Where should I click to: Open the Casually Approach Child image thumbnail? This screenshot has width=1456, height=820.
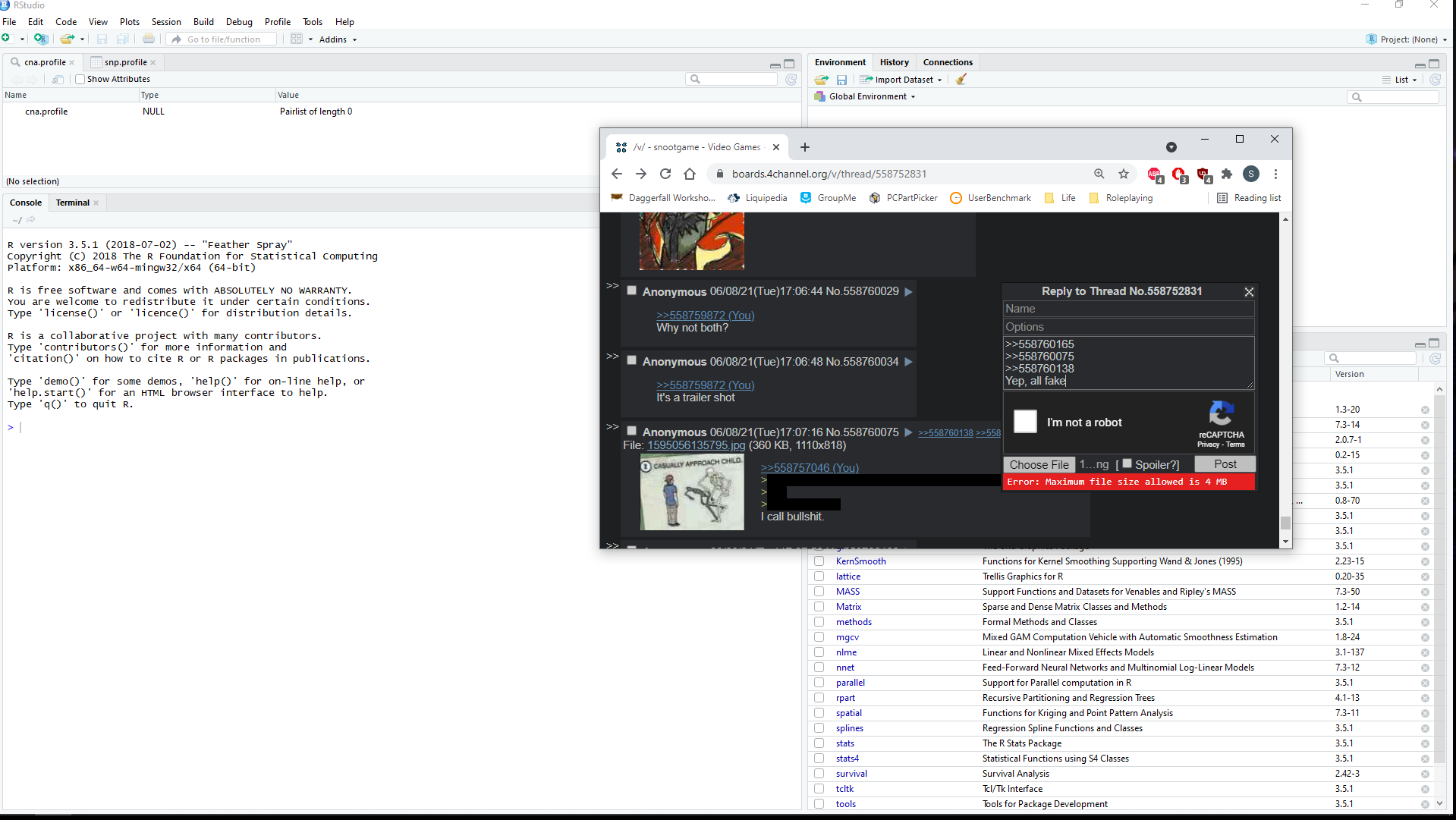point(692,492)
